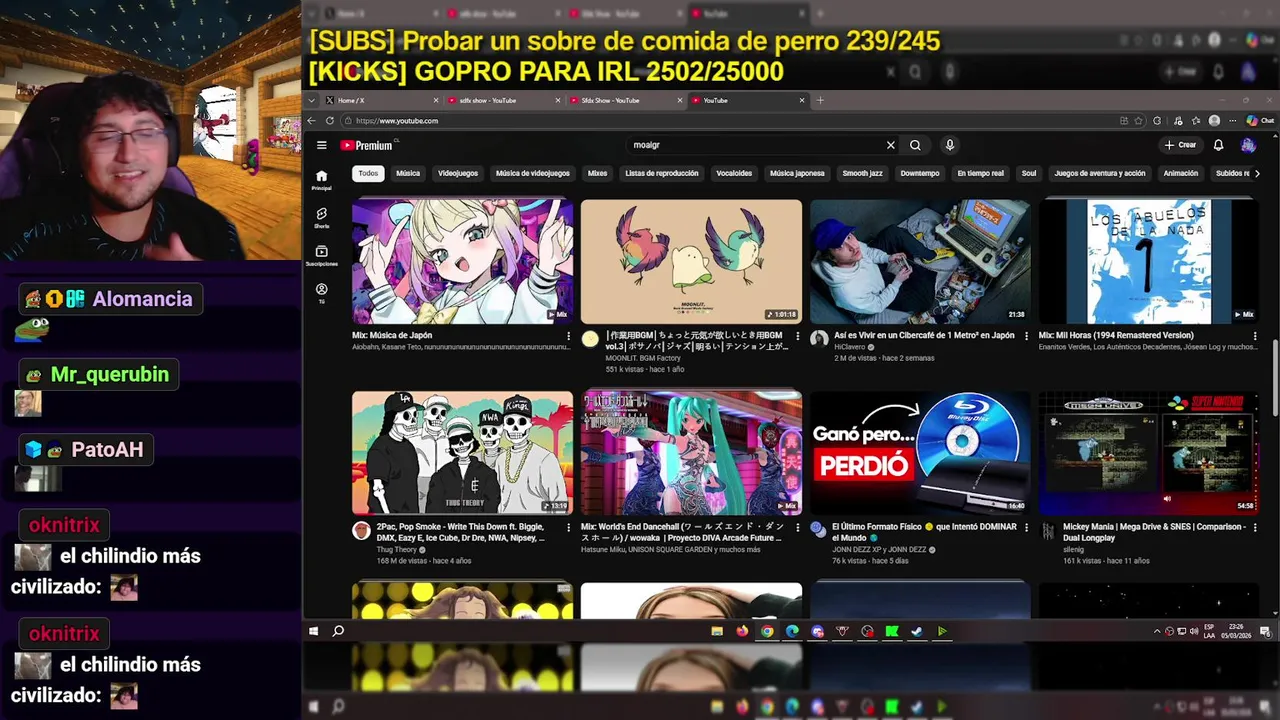Filter by the Downtempo chip
The width and height of the screenshot is (1280, 720).
tap(920, 173)
